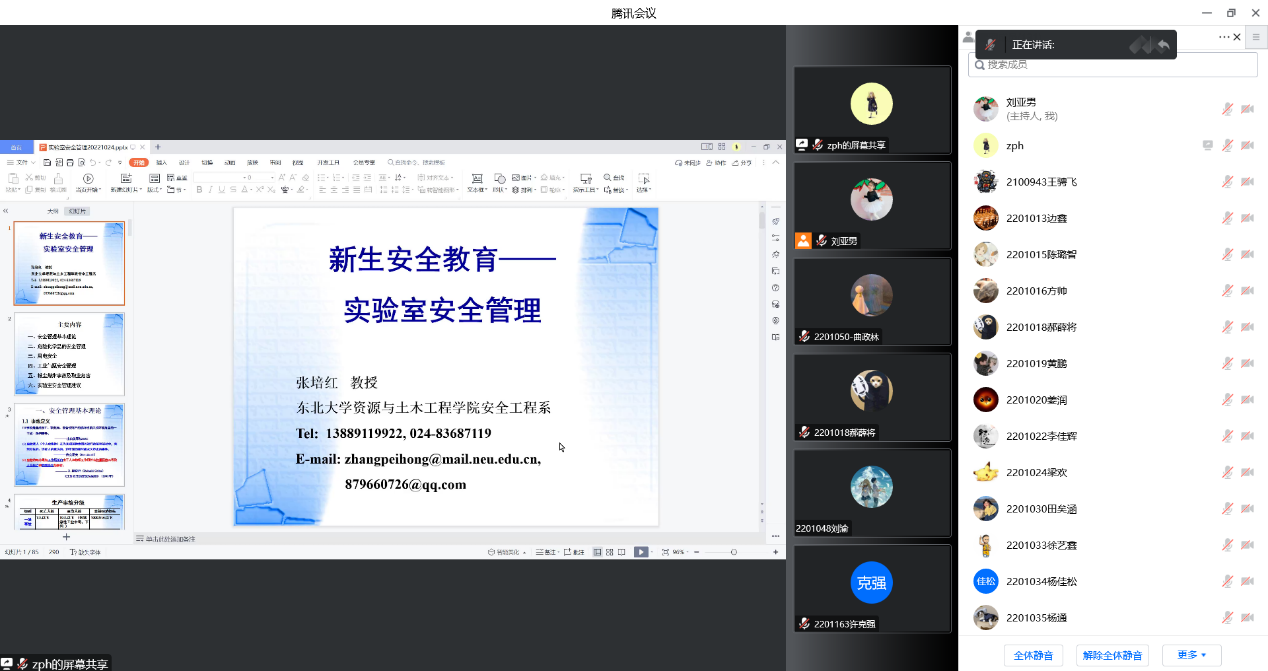Toggle microphone for host 刘亚男
This screenshot has width=1268, height=671.
tap(1227, 109)
